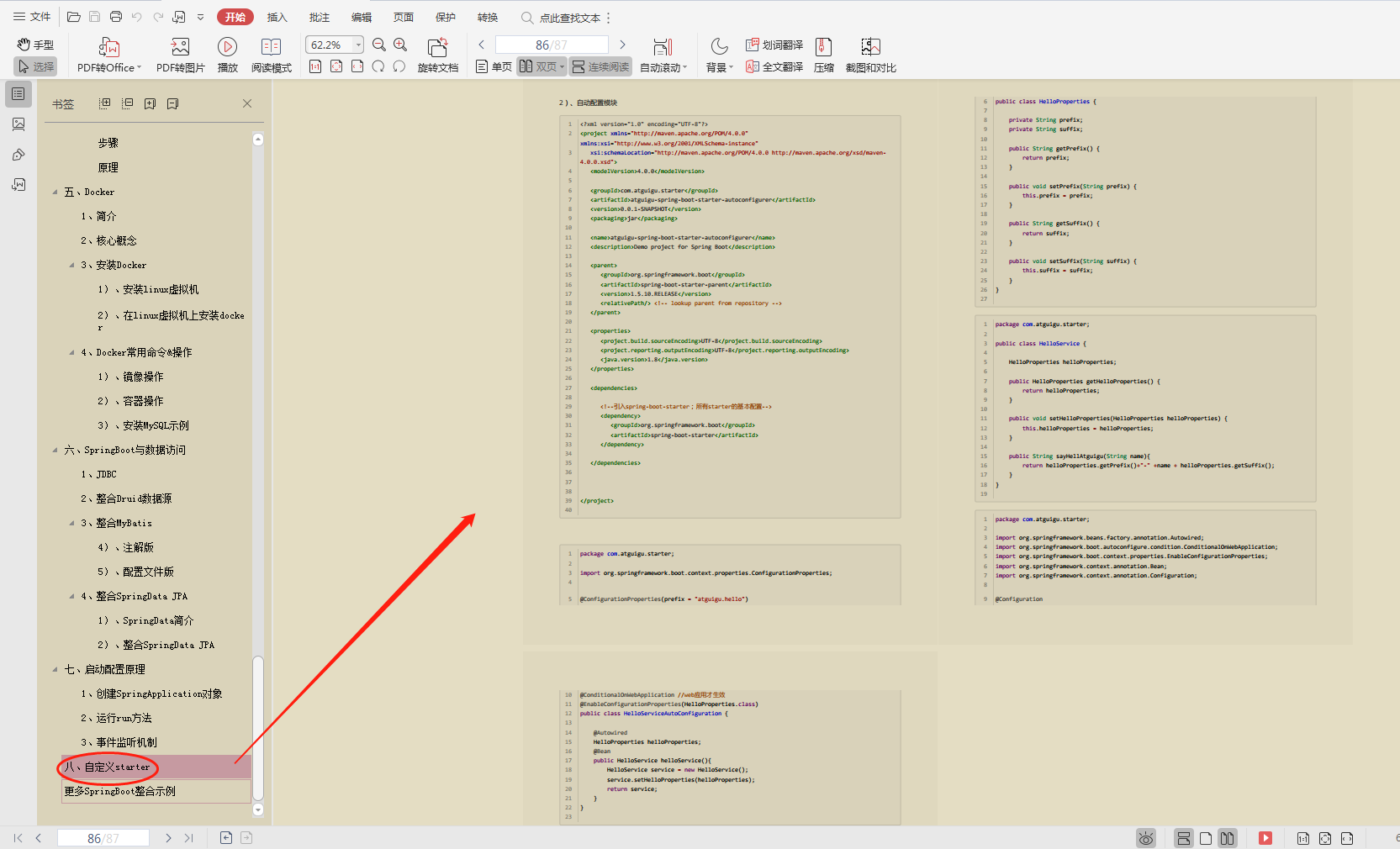Open the 全文翻译 full text translation
Screen dimensions: 1400x849
[x=774, y=66]
